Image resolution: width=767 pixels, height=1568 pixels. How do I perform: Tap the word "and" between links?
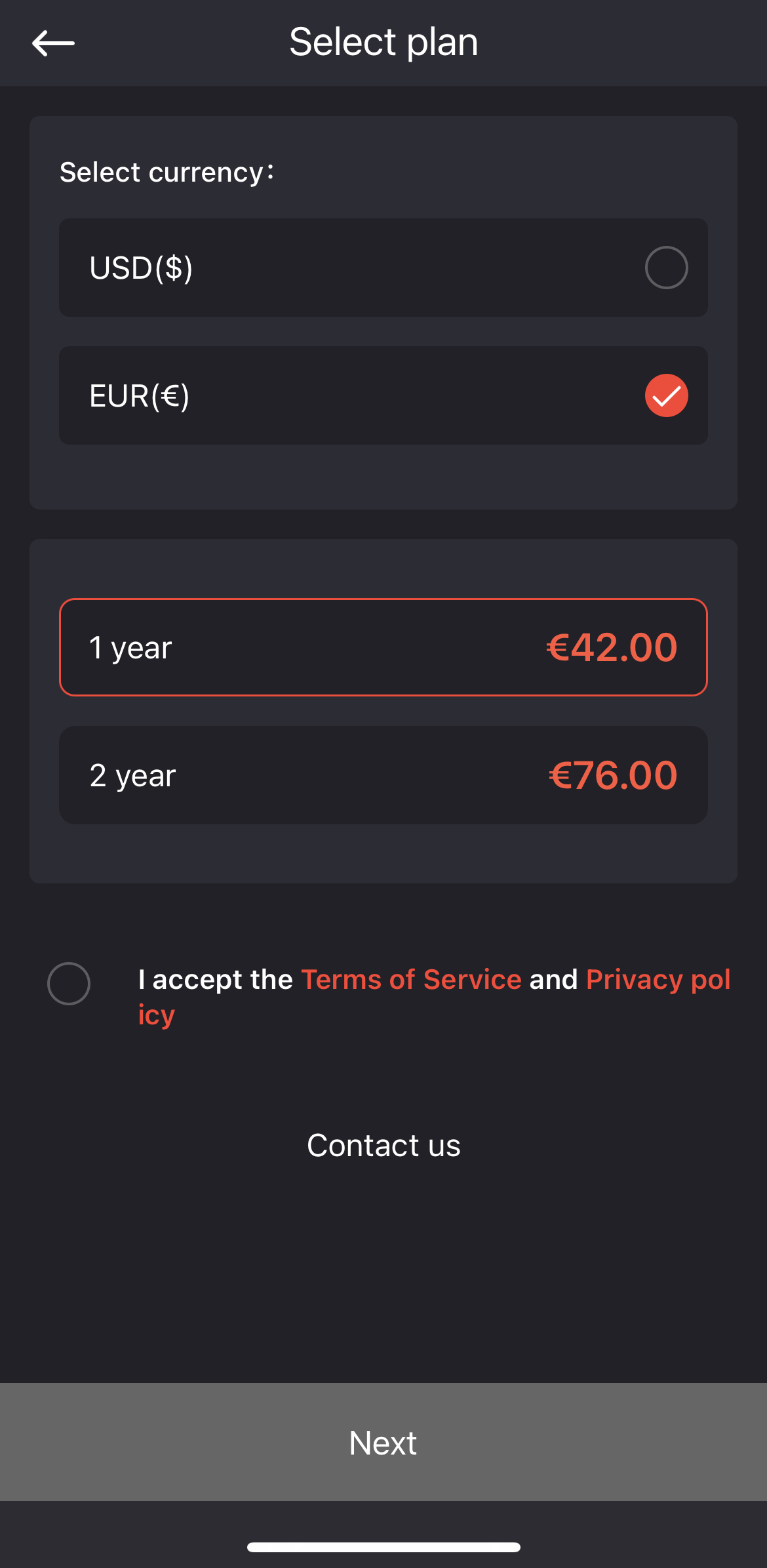coord(553,980)
